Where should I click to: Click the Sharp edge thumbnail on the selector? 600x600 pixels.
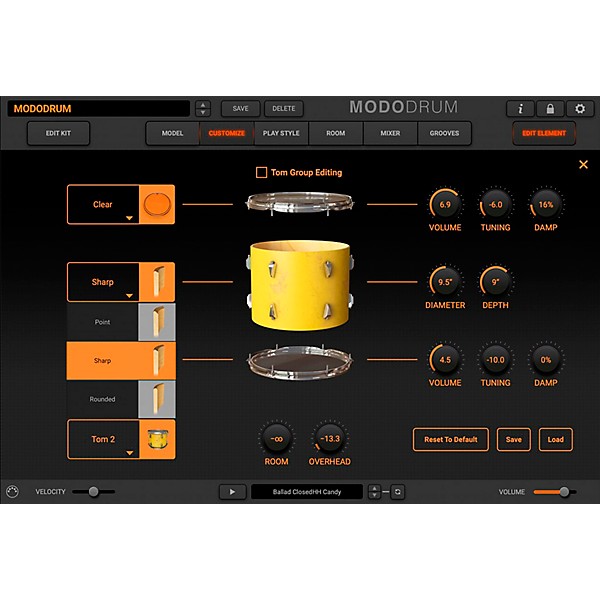[157, 282]
